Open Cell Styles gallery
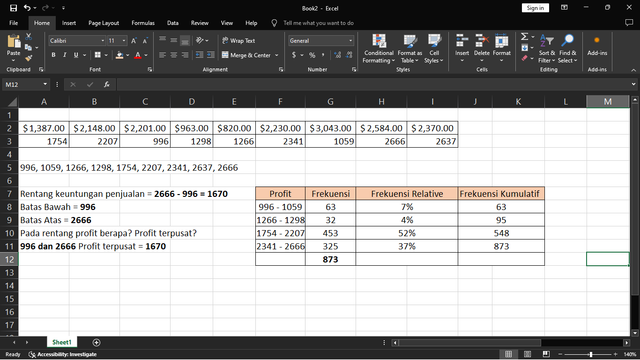The width and height of the screenshot is (640, 360). pyautogui.click(x=433, y=49)
